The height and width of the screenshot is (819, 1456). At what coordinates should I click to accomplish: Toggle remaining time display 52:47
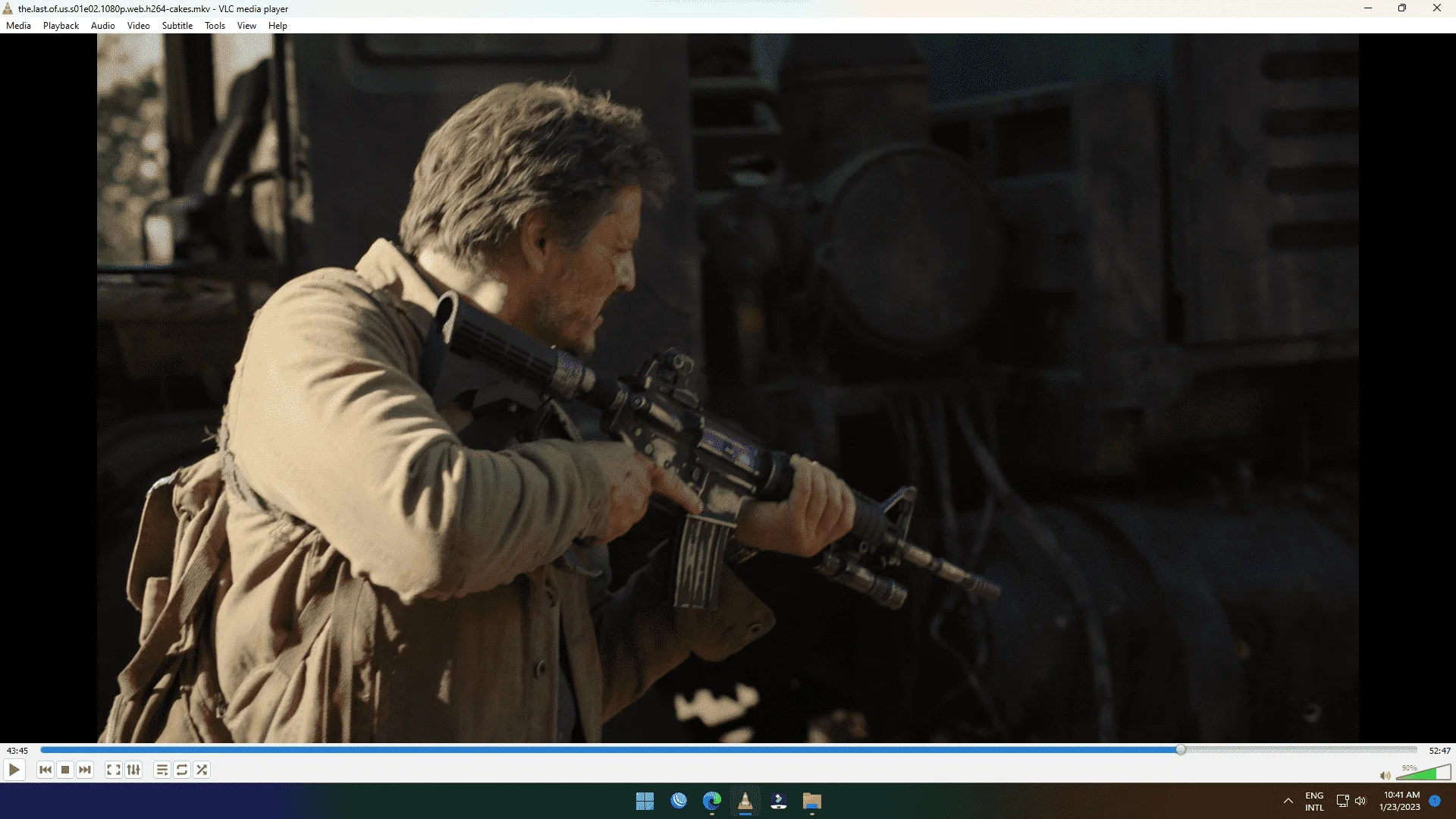[x=1439, y=751]
